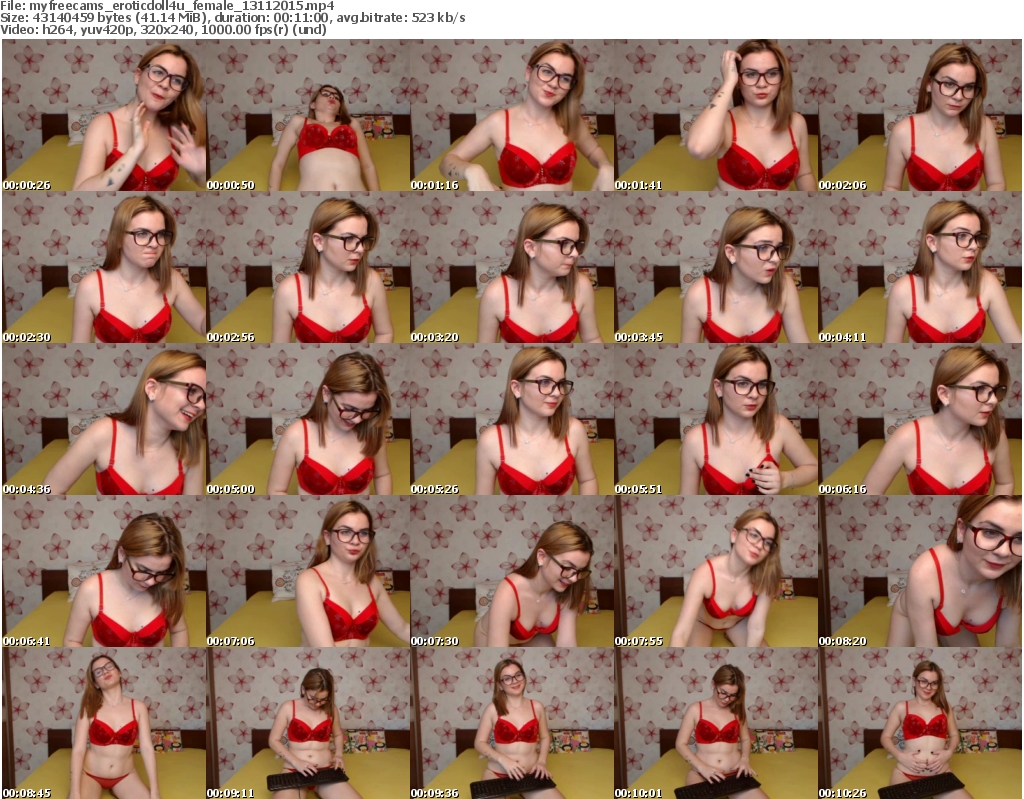Image resolution: width=1024 pixels, height=799 pixels.
Task: Pick the thumbnail stamped 00:08:45
Action: [104, 723]
